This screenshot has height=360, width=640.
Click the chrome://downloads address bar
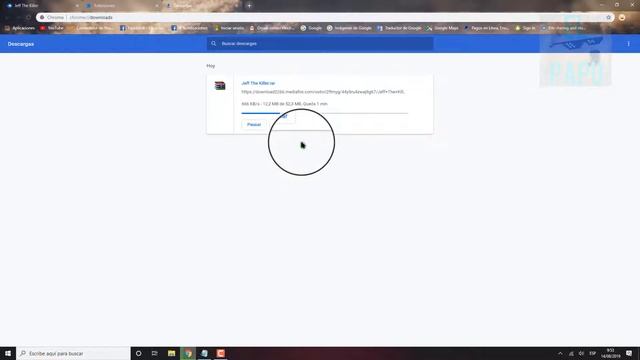pos(324,18)
